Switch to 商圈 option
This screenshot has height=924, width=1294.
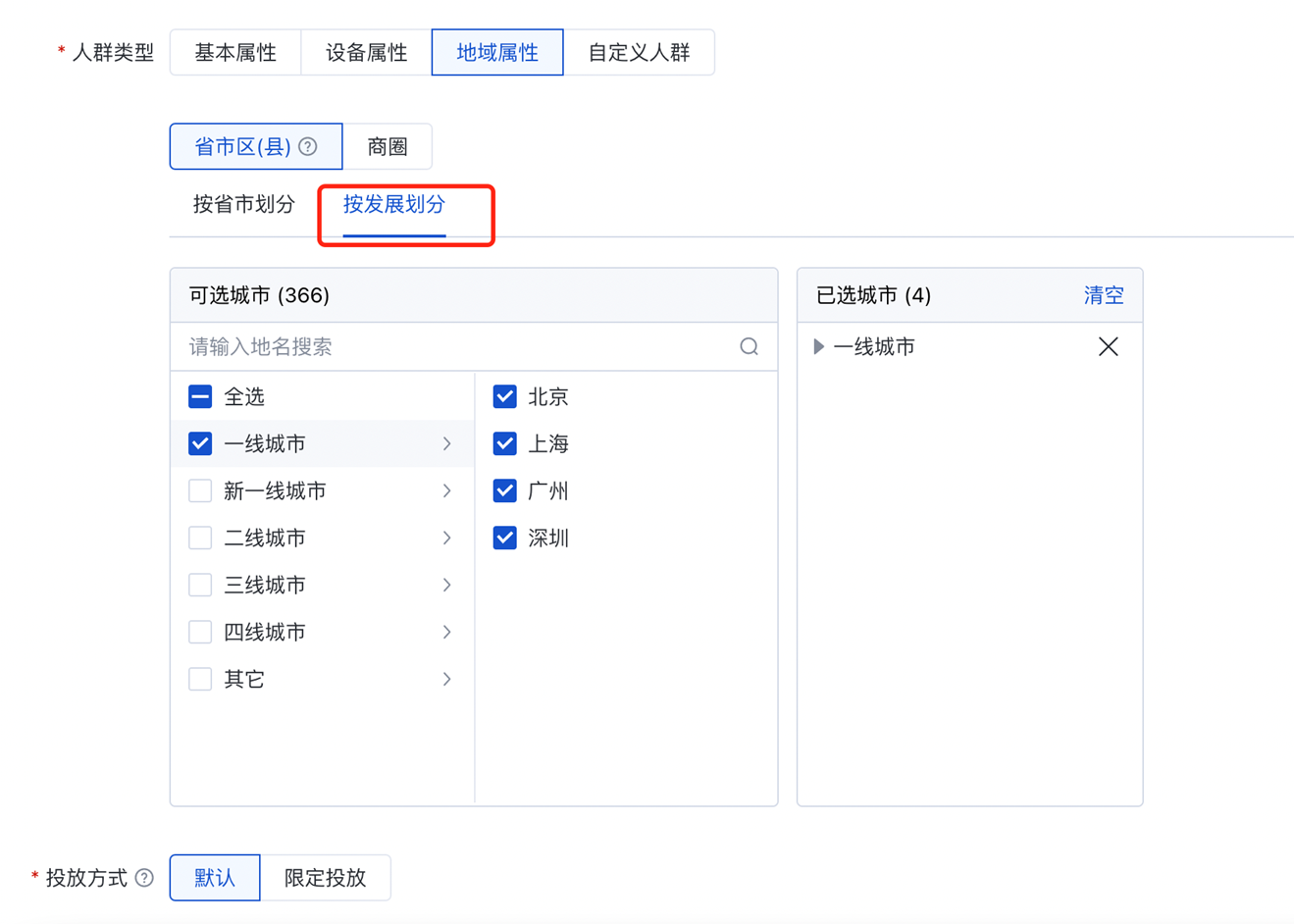pyautogui.click(x=387, y=147)
